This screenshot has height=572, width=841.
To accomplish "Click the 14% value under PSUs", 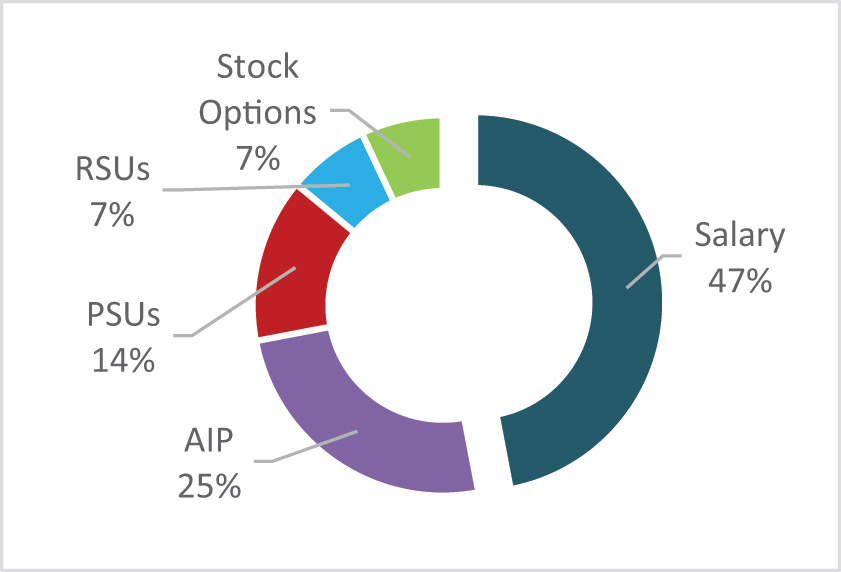I will pyautogui.click(x=123, y=360).
